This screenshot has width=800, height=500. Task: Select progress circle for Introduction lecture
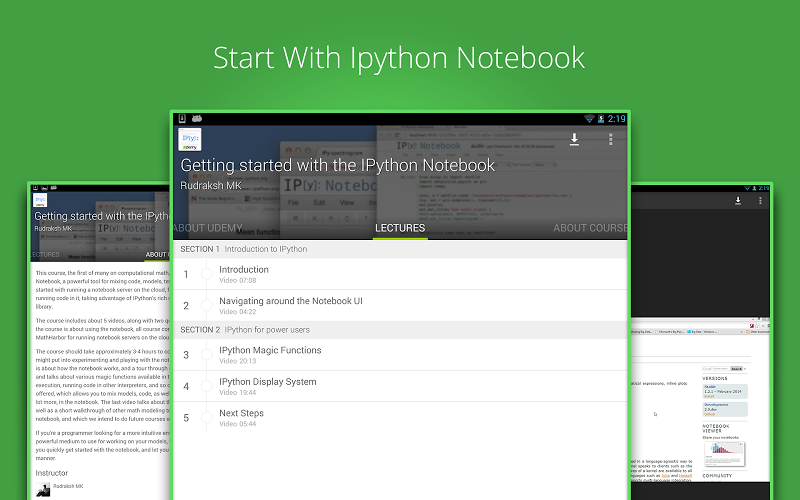207,274
